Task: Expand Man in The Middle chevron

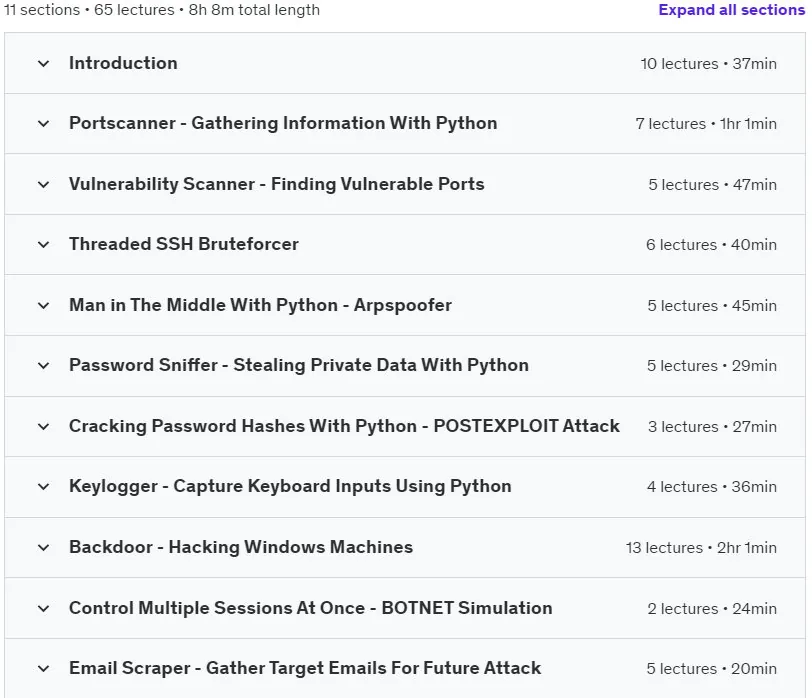Action: click(x=44, y=306)
